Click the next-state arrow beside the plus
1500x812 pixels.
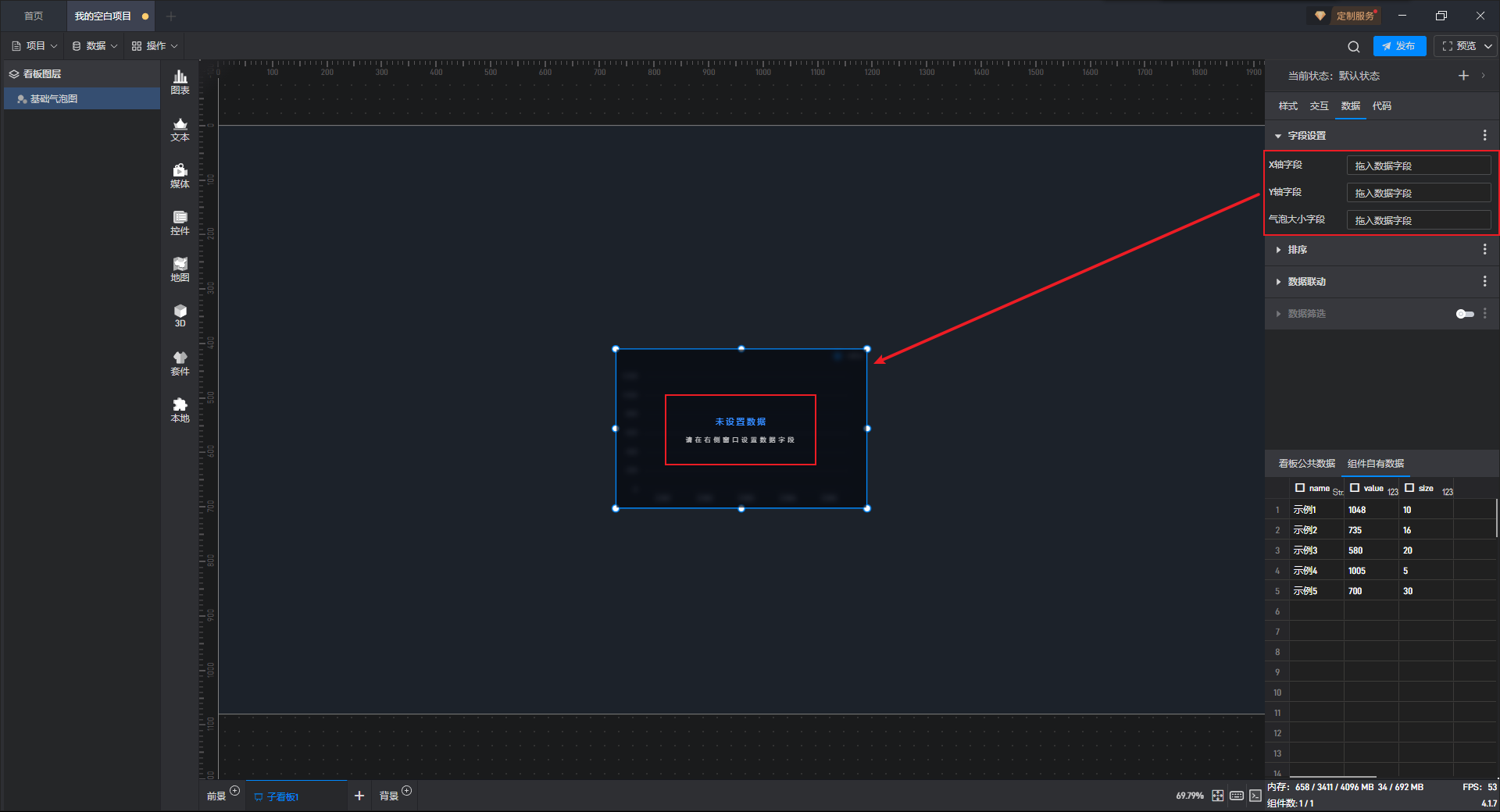point(1483,76)
